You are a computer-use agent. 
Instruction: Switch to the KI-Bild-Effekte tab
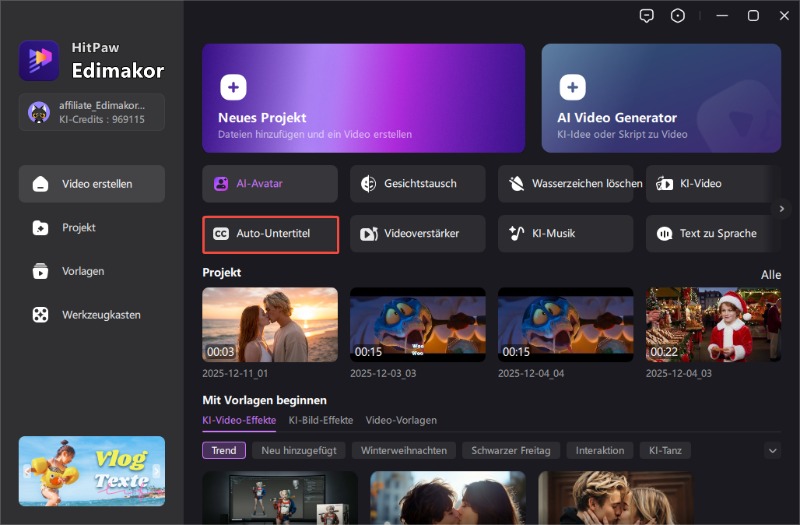(320, 420)
